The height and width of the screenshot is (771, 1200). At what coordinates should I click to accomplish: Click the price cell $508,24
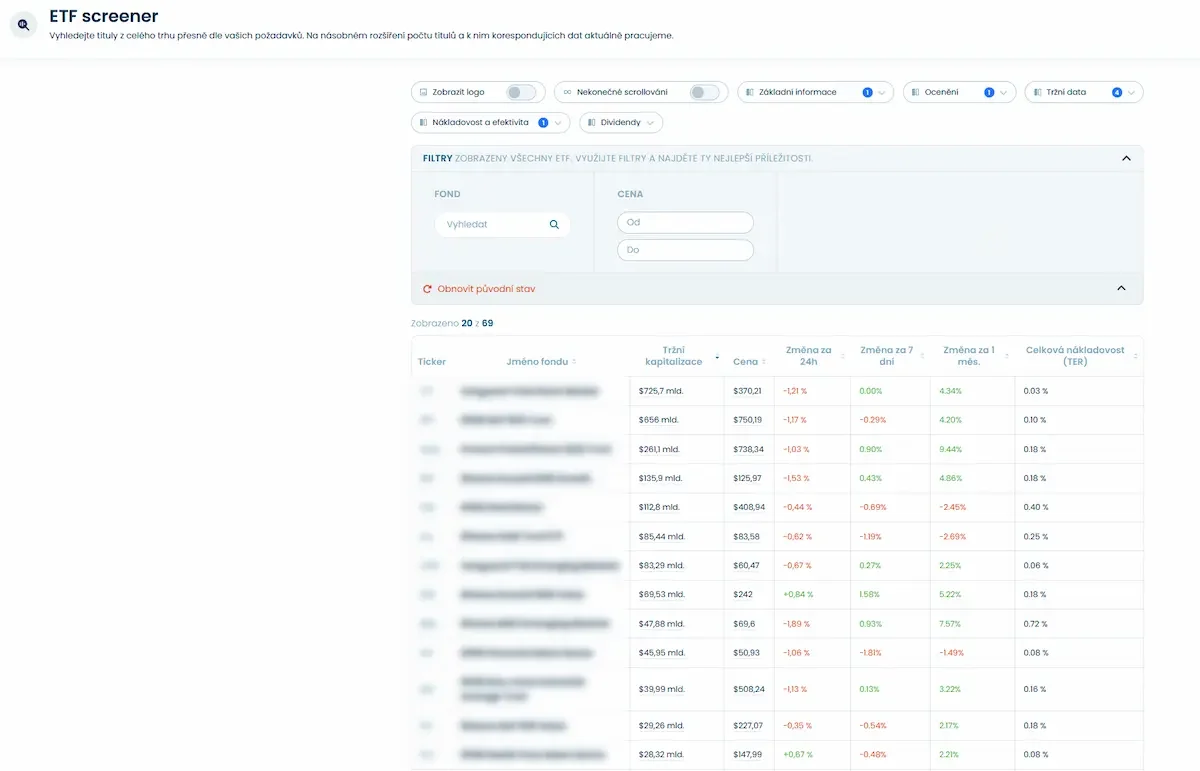(x=749, y=689)
